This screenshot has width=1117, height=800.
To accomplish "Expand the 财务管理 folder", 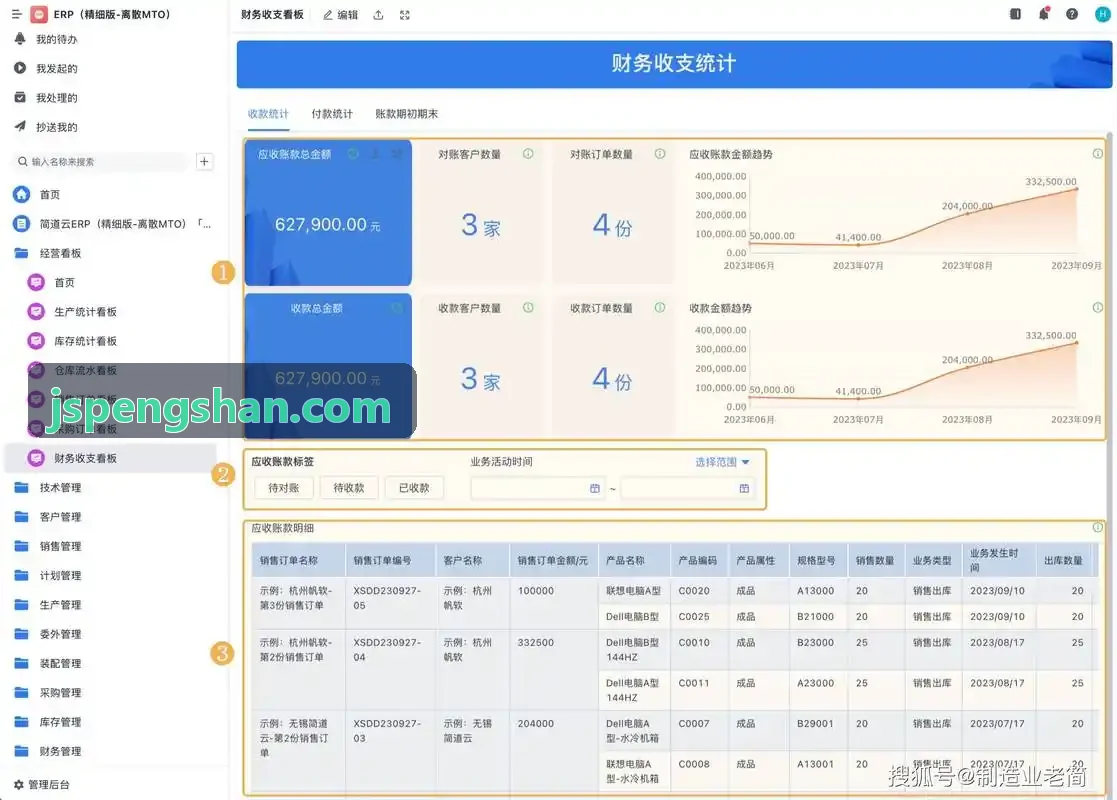I will pos(48,751).
